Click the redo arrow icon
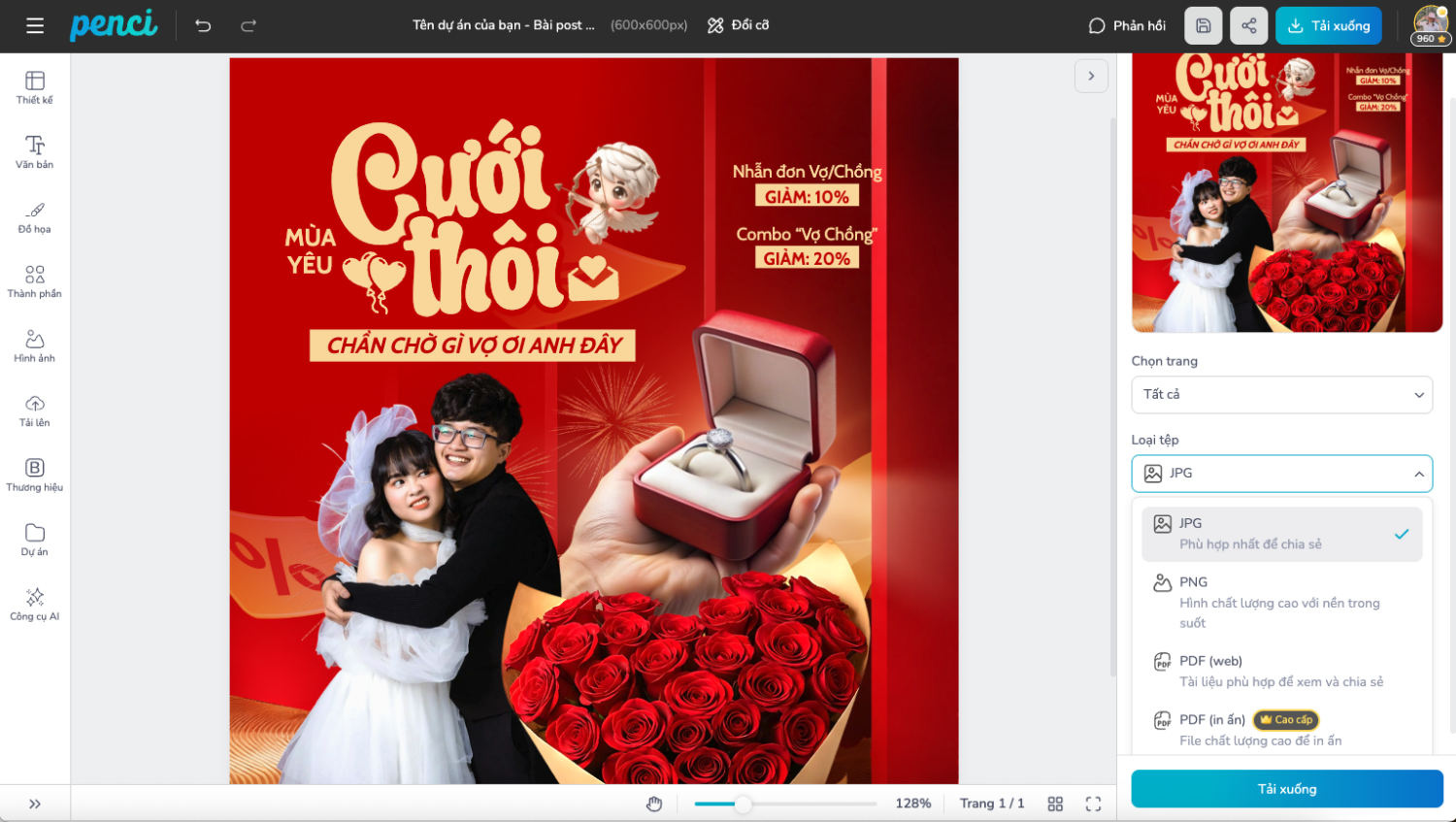Image resolution: width=1456 pixels, height=822 pixels. (248, 26)
